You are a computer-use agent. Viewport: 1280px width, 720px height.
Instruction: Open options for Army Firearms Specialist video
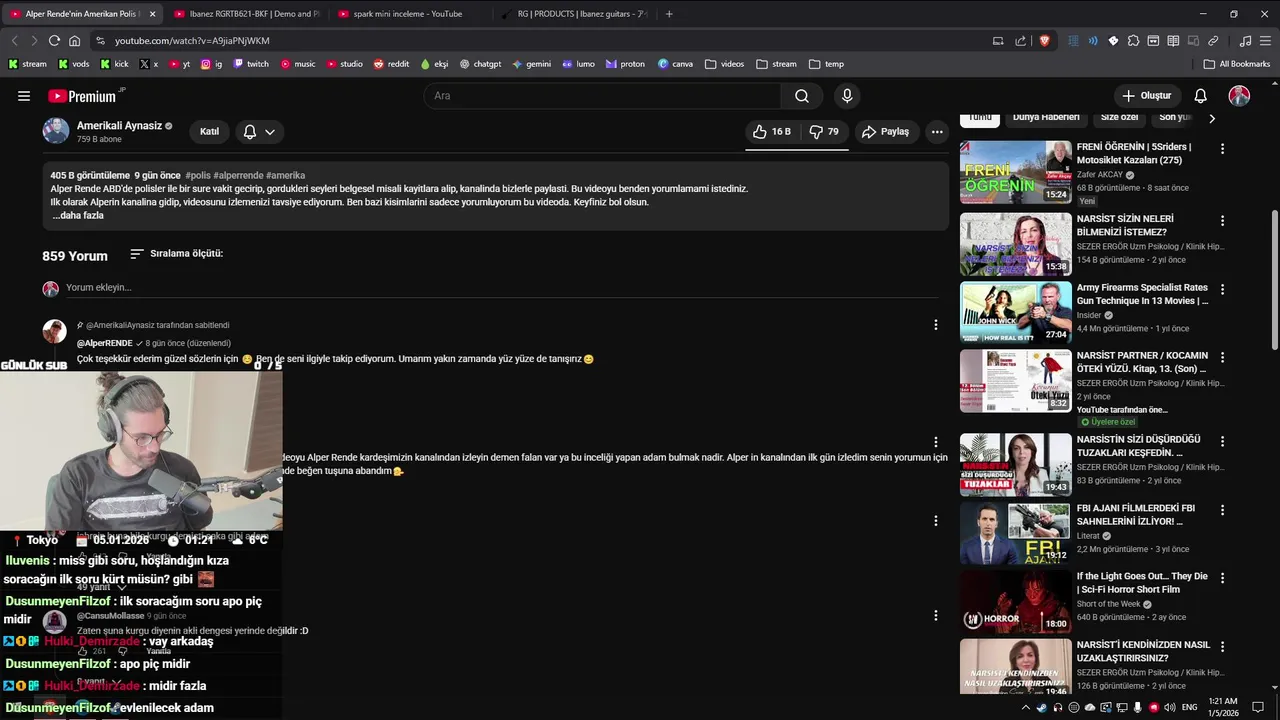[x=1222, y=289]
